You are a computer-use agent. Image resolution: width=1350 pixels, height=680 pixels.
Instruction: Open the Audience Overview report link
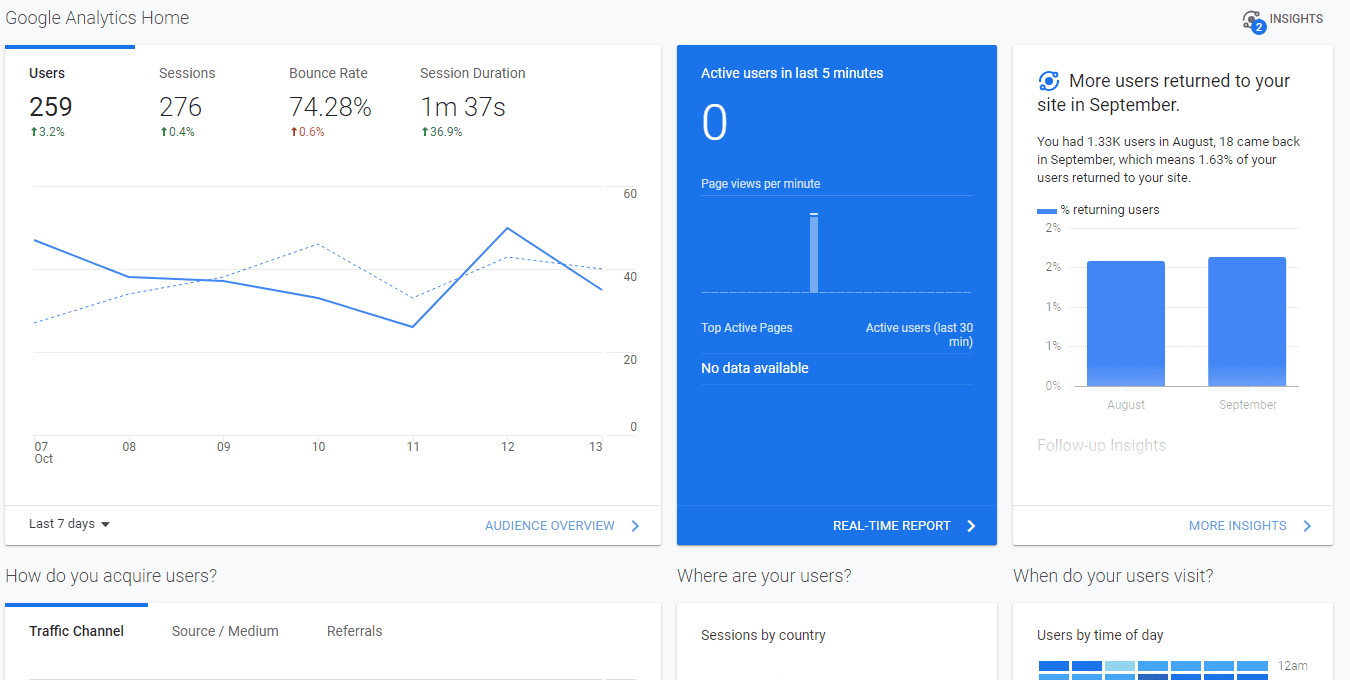(550, 526)
